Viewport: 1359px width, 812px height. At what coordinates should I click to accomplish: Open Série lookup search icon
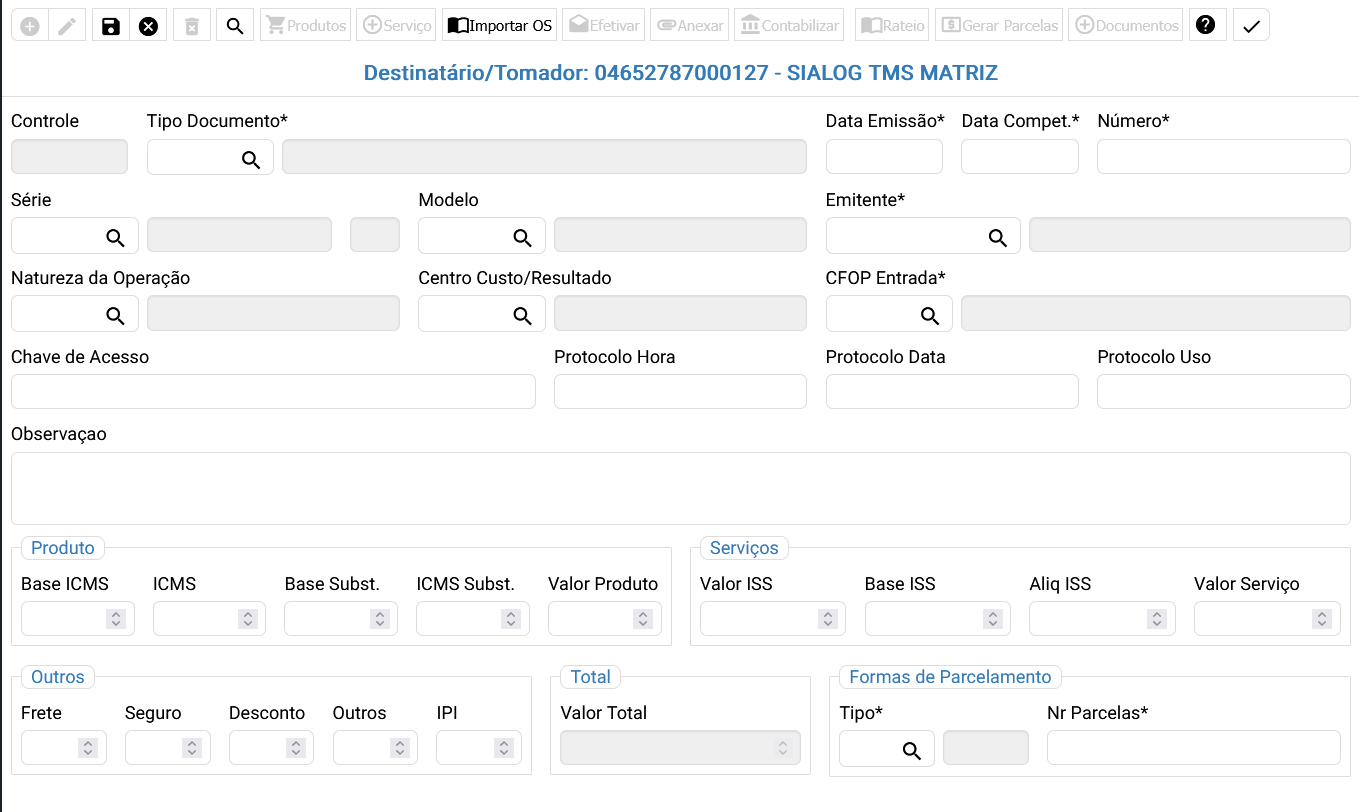[116, 237]
